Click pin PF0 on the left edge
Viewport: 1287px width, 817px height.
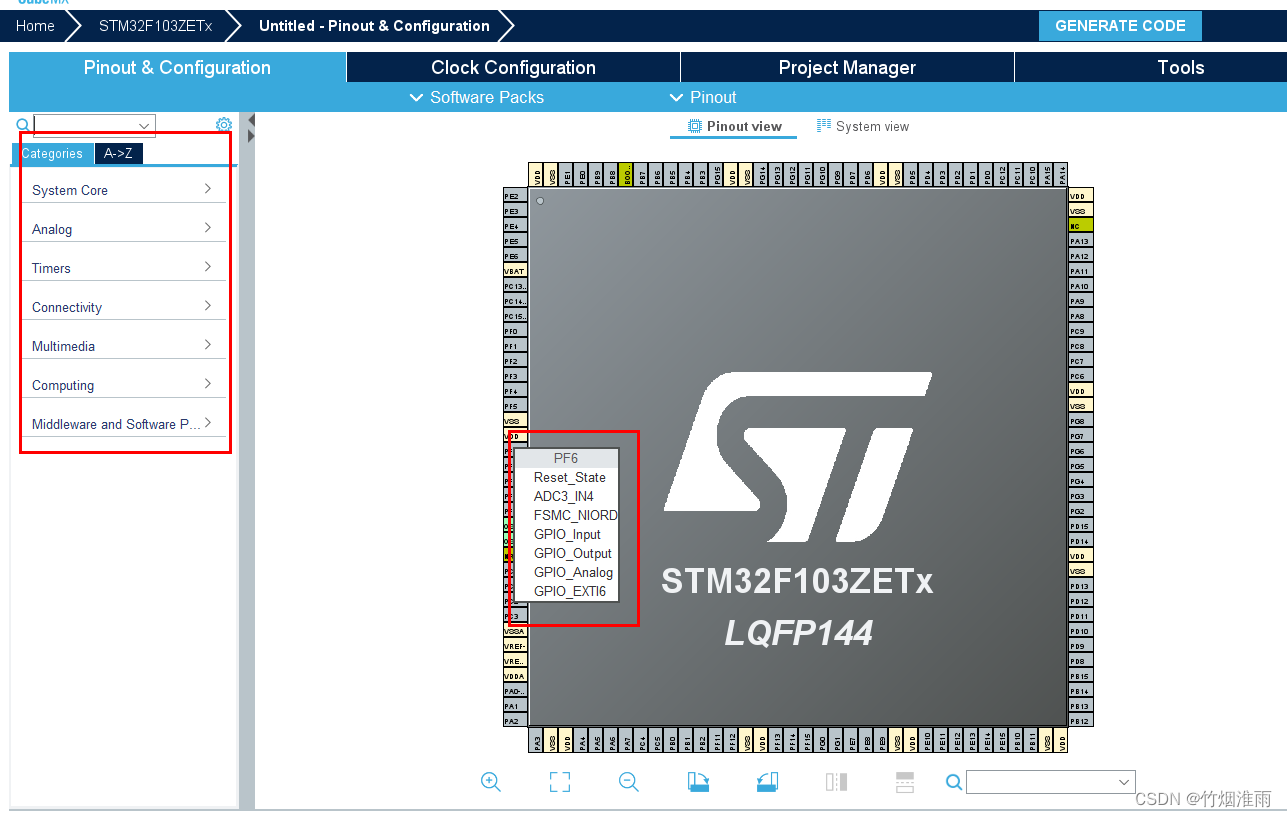(515, 331)
